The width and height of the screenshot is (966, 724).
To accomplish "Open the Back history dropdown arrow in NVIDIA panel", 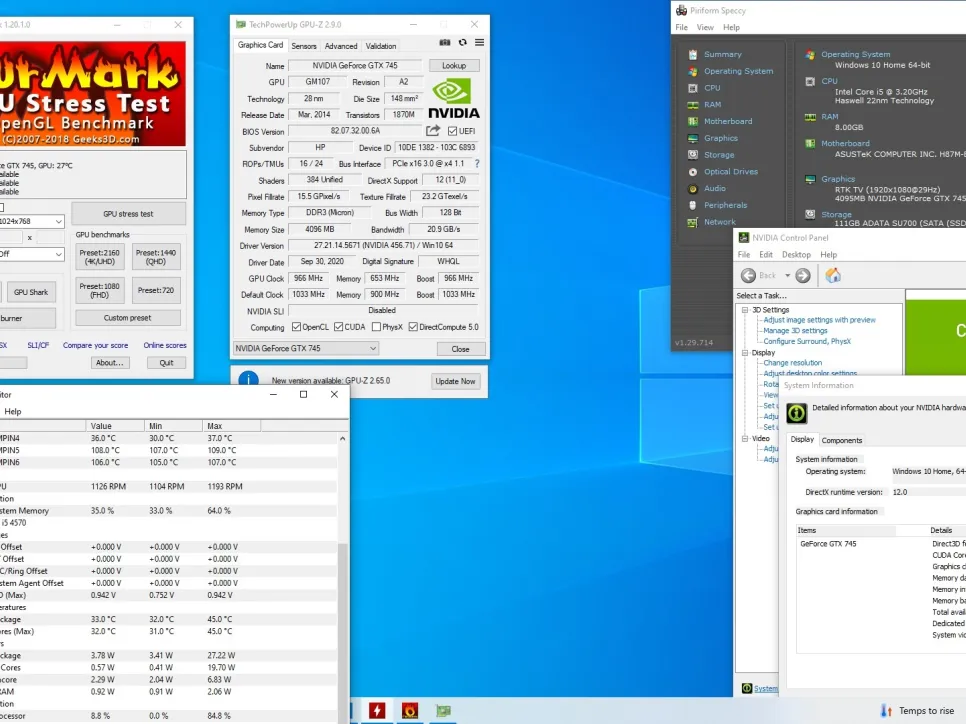I will tap(787, 275).
